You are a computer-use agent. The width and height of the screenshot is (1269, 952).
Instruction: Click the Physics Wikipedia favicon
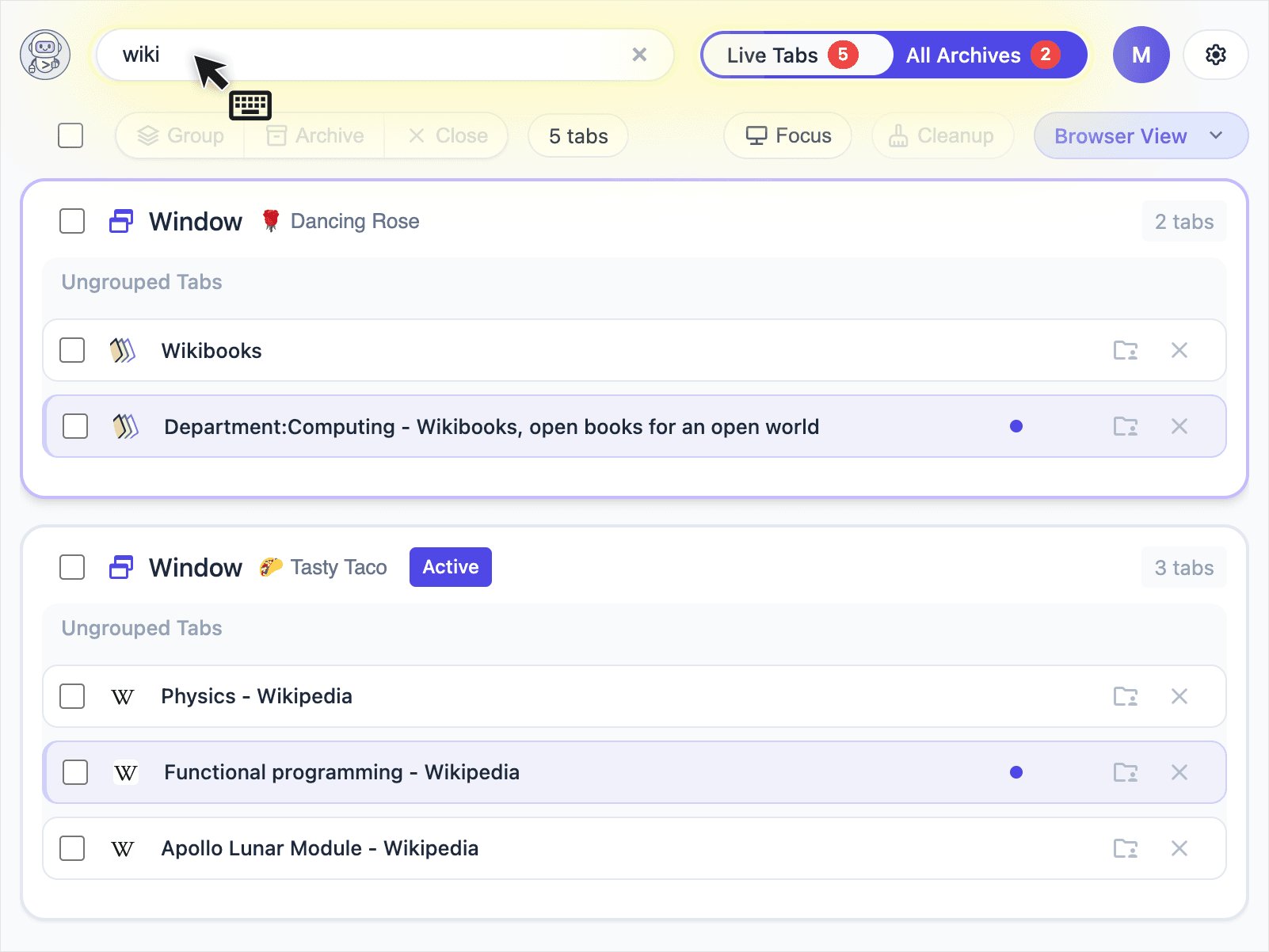pos(123,696)
